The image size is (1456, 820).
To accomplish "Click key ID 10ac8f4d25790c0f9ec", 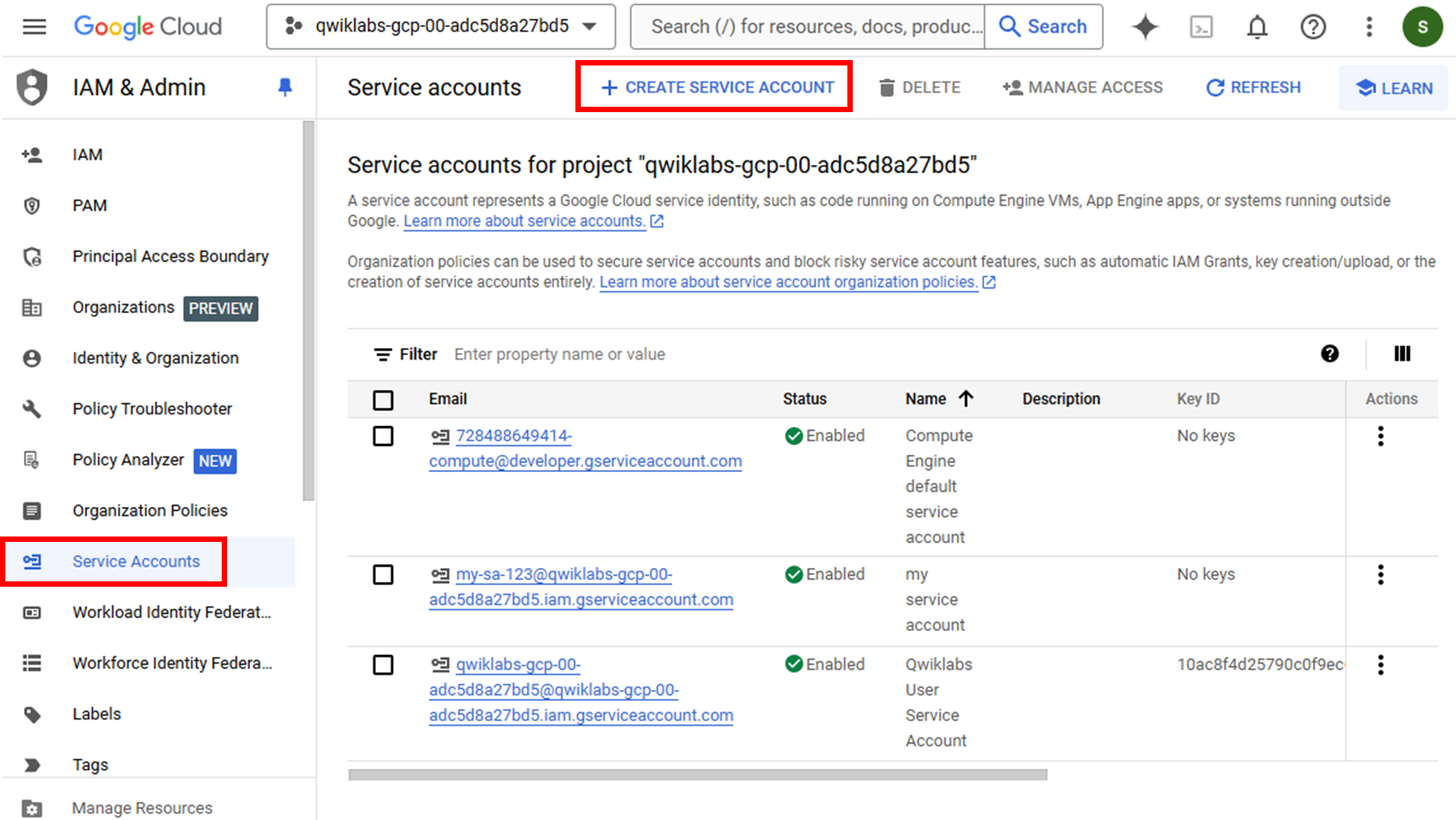I will (1260, 665).
